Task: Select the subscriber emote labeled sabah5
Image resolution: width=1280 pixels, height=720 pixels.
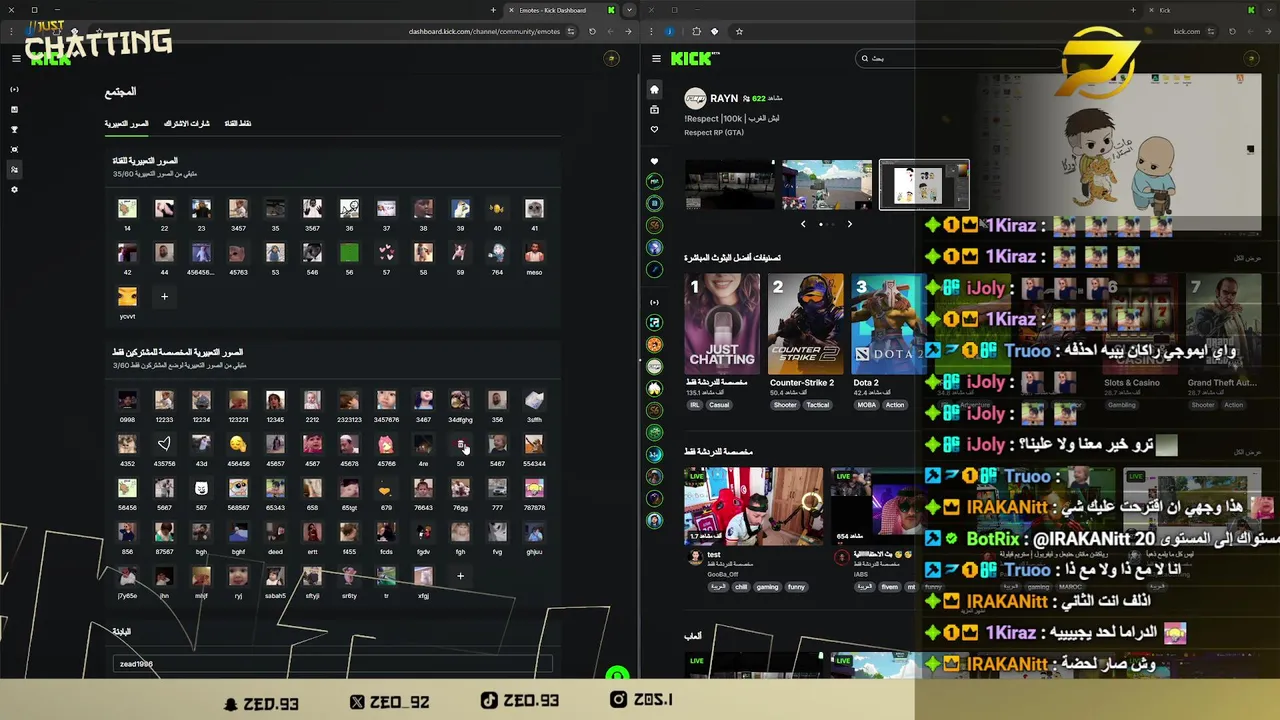Action: [275, 576]
